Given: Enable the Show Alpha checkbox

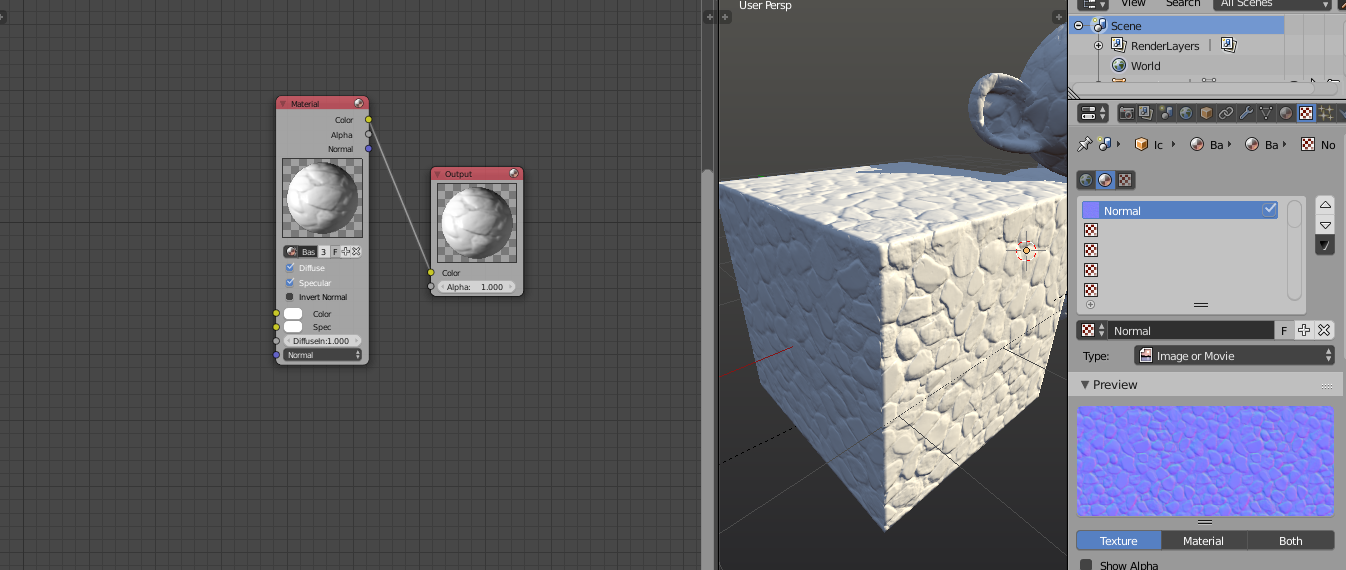Looking at the screenshot, I should 1086,565.
